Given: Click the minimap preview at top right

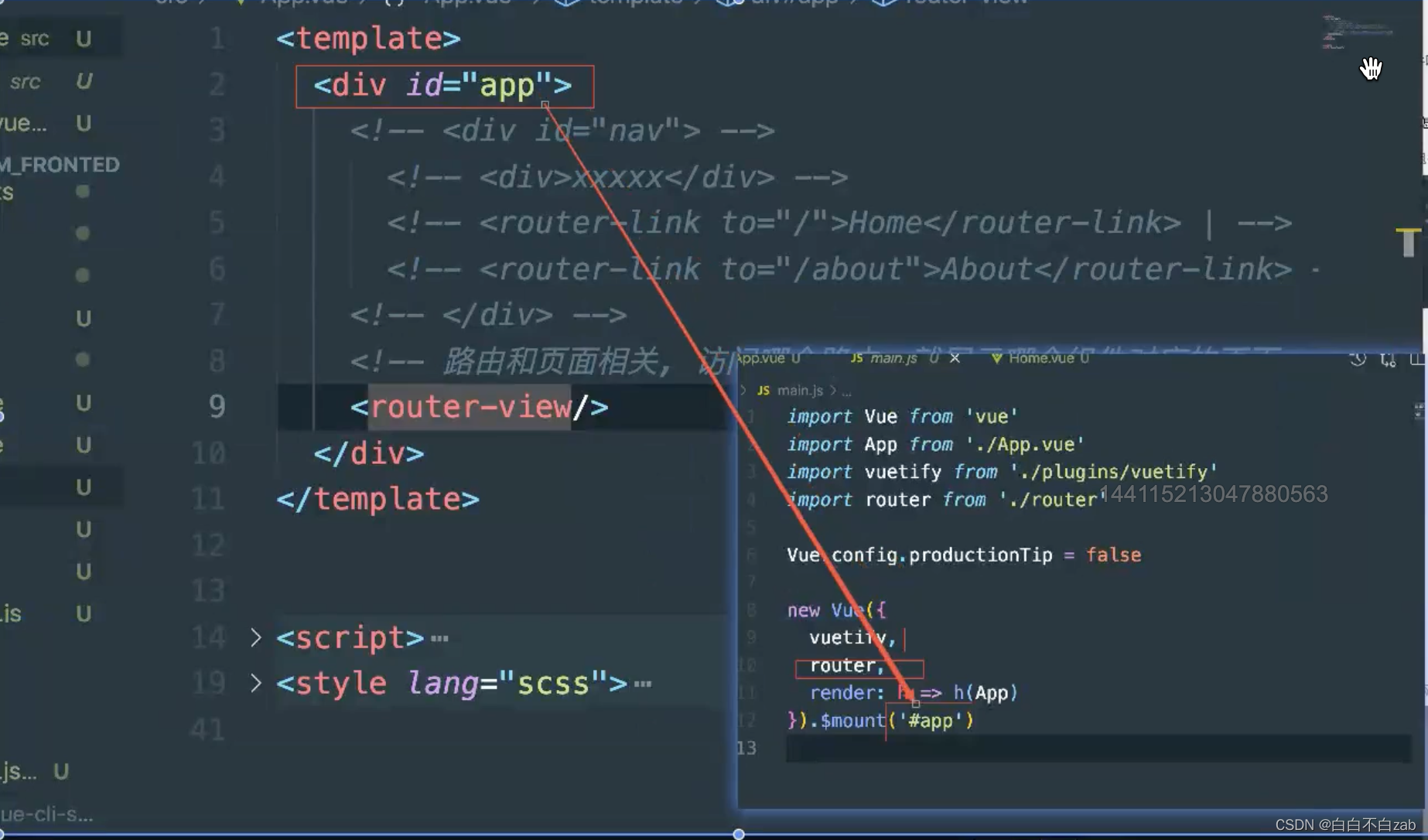Looking at the screenshot, I should [1358, 32].
